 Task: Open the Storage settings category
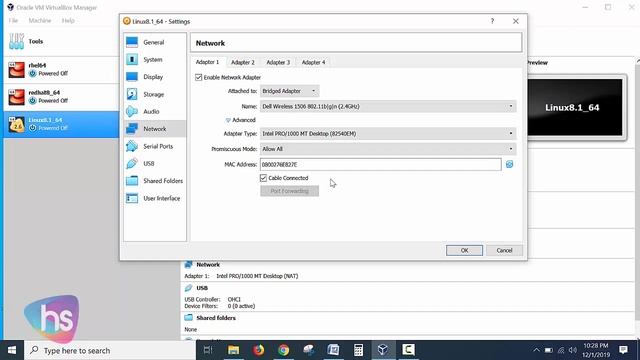155,94
